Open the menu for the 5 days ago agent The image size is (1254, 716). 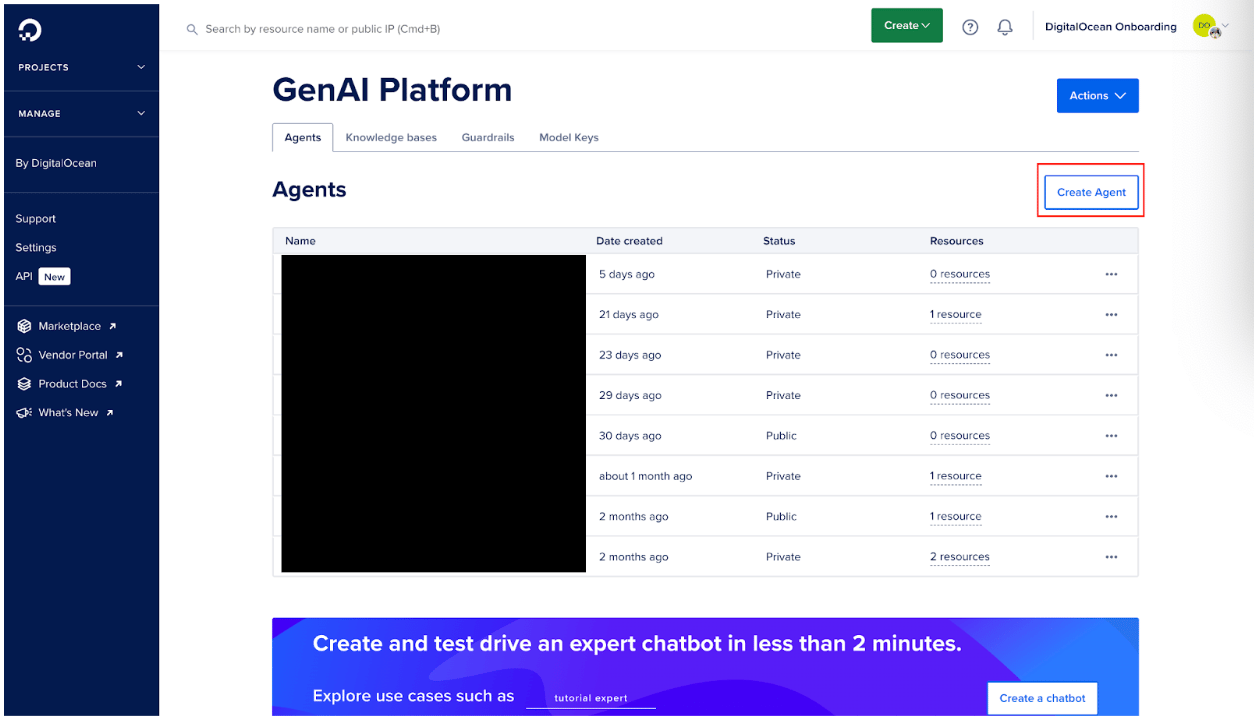[1111, 274]
